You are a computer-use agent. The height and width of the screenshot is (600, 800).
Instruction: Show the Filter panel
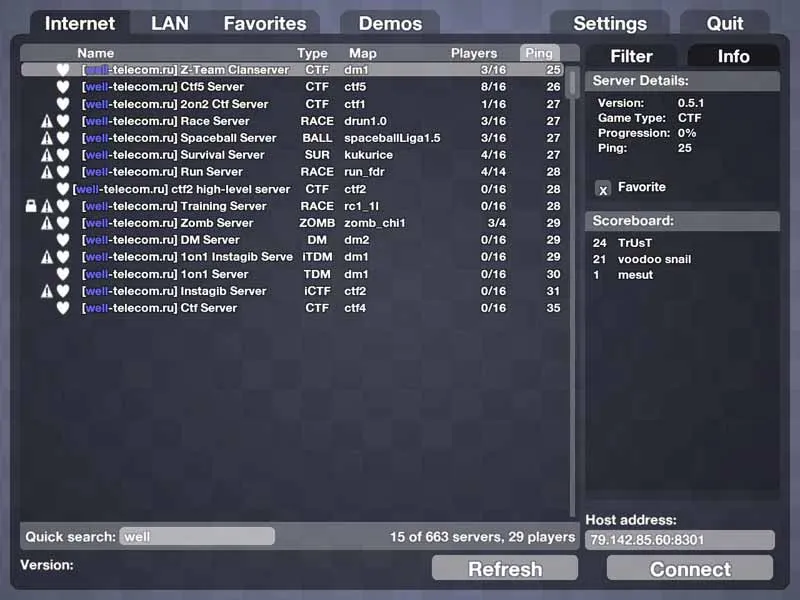click(x=631, y=56)
